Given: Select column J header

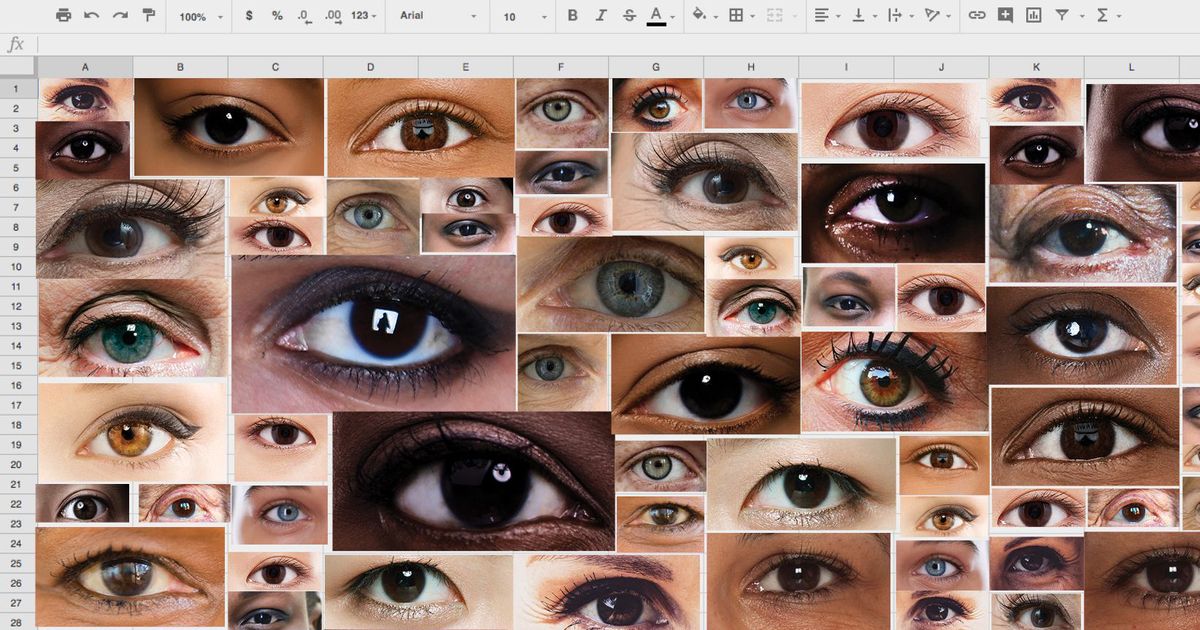Looking at the screenshot, I should pos(941,67).
